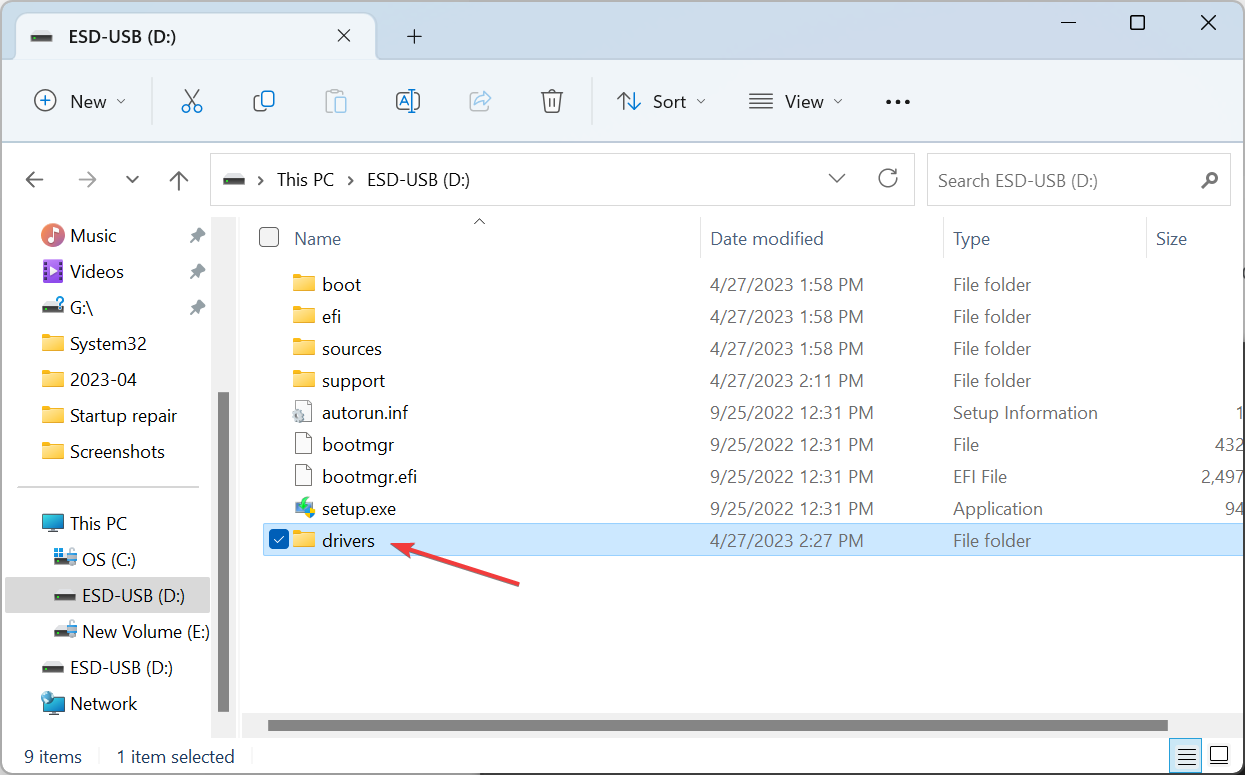Close the ESD-USB (D:) tab

pos(343,36)
